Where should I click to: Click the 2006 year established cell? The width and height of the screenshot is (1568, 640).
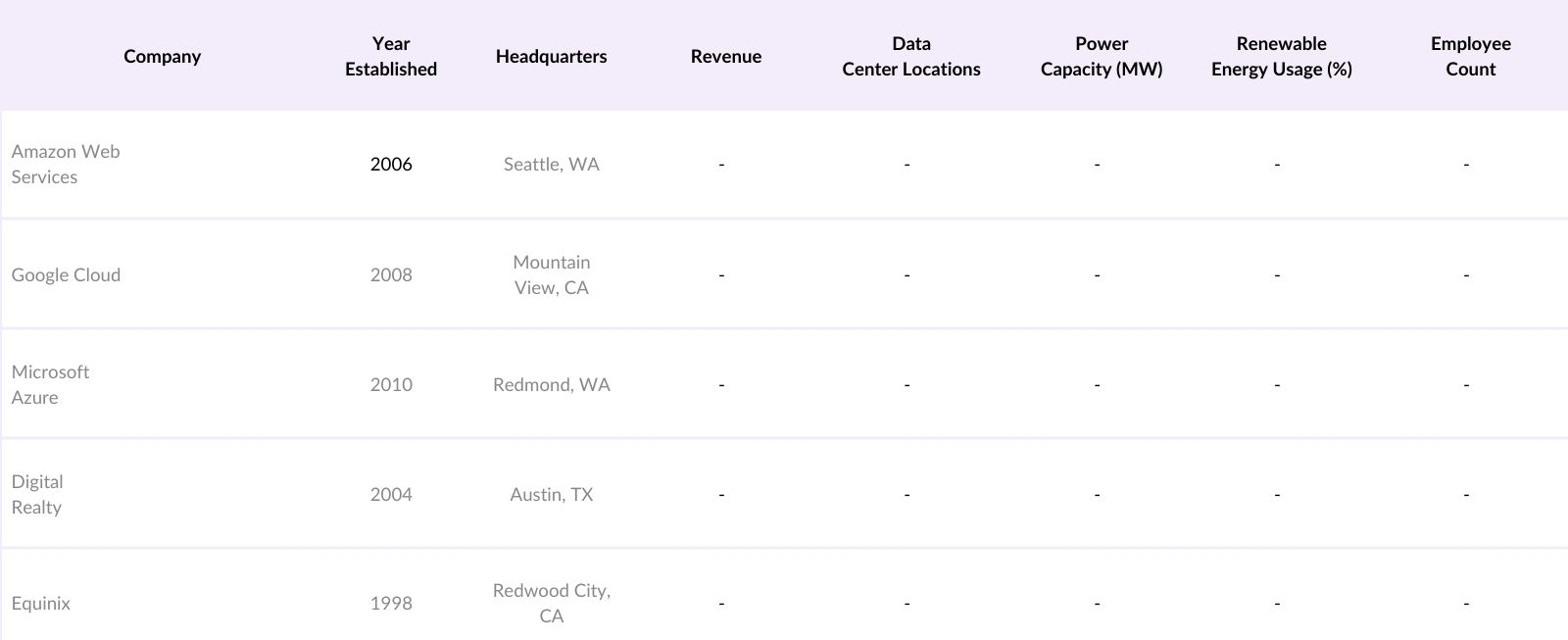tap(390, 164)
